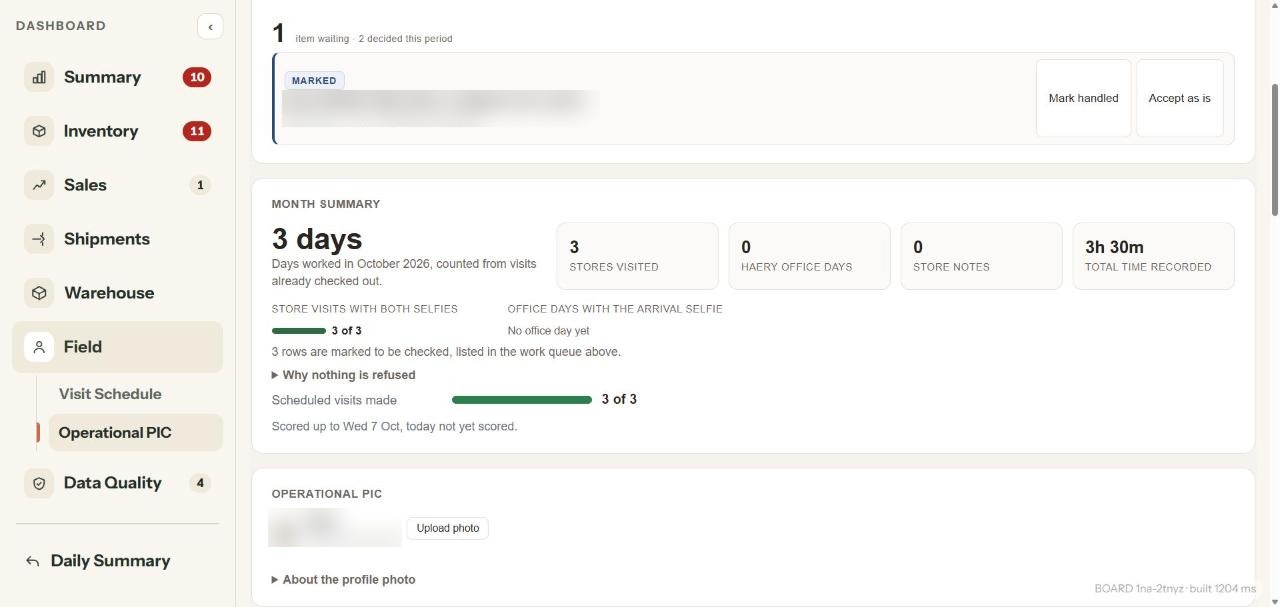The width and height of the screenshot is (1280, 607).
Task: Click the Data Quality shield icon
Action: pos(39,483)
